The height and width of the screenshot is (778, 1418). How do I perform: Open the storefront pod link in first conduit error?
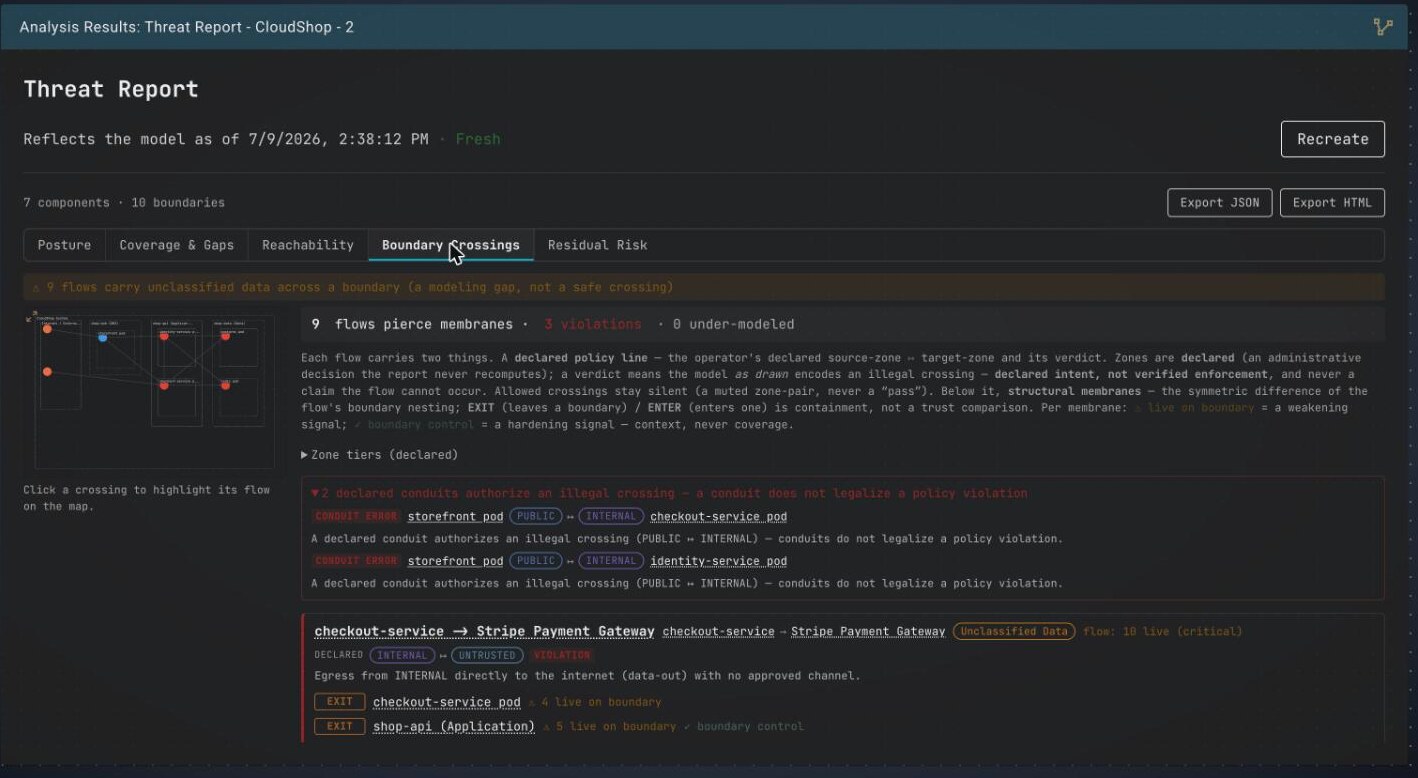pyautogui.click(x=455, y=517)
